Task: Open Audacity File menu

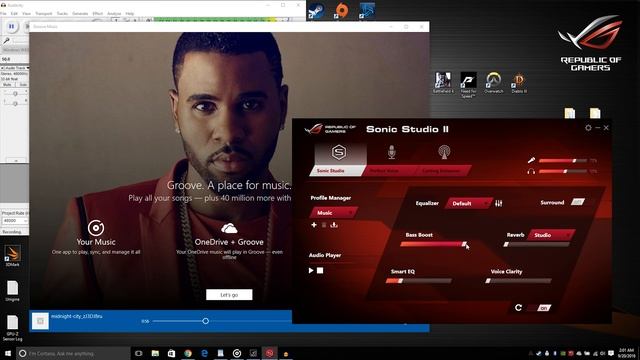Action: [3, 13]
